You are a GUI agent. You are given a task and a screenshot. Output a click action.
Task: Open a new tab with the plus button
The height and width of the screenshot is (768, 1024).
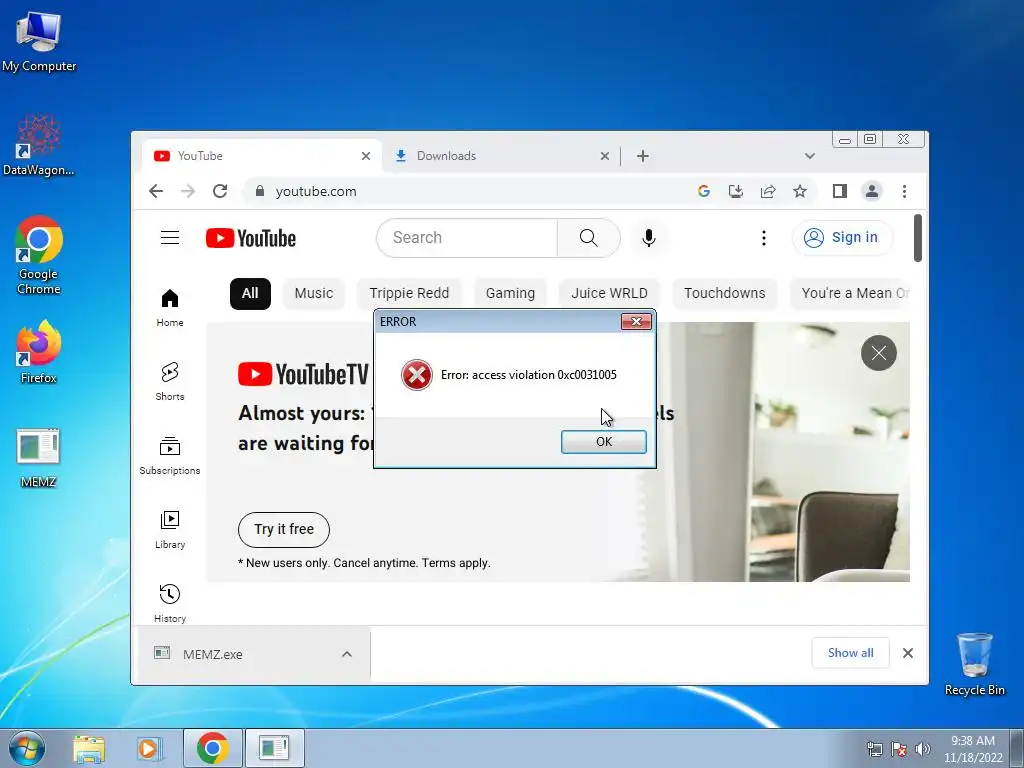pos(643,156)
